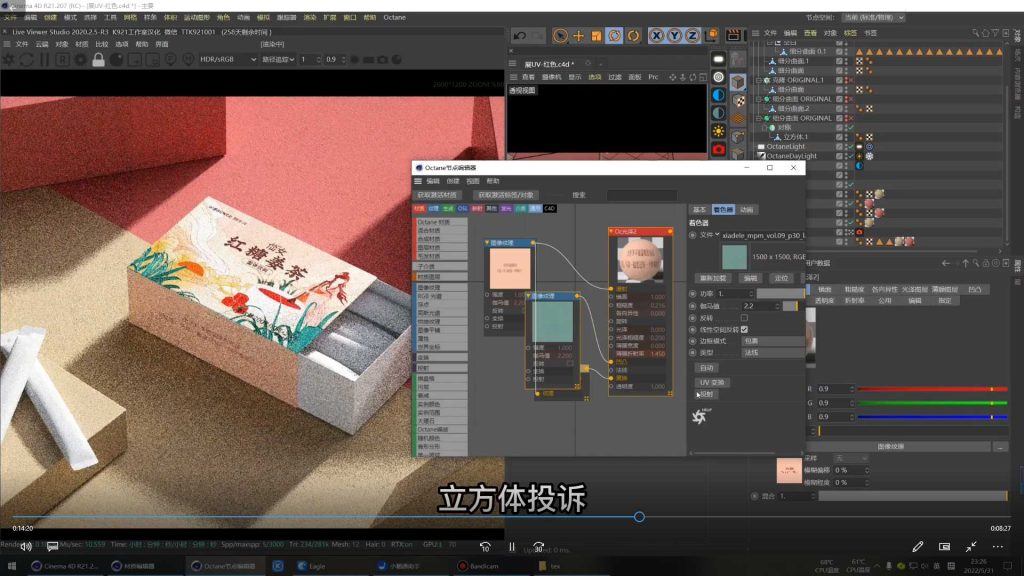Click the Y axis lock icon
The width and height of the screenshot is (1024, 576).
point(674,33)
